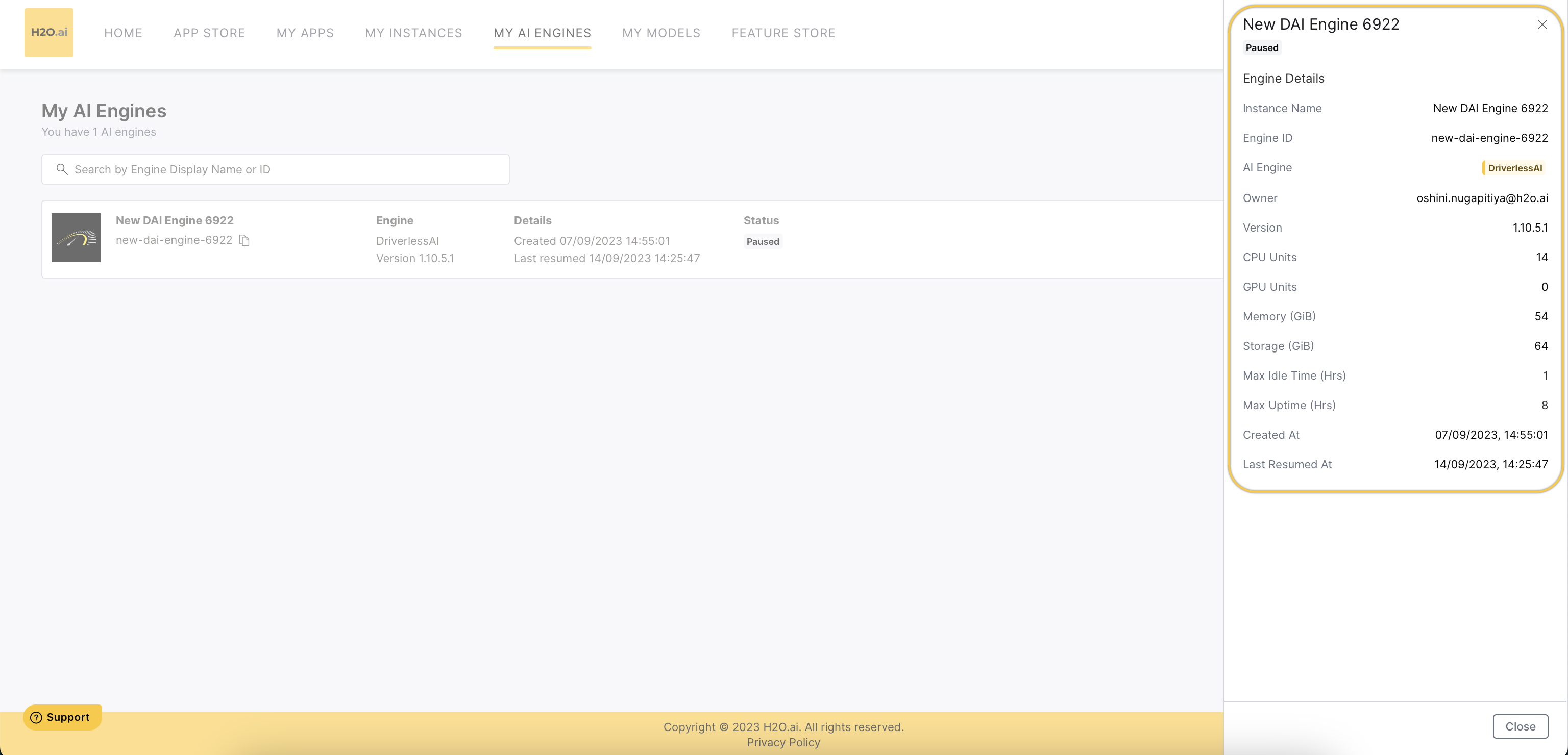This screenshot has height=755, width=1568.
Task: Click the close panel icon for engine details
Action: (x=1542, y=24)
